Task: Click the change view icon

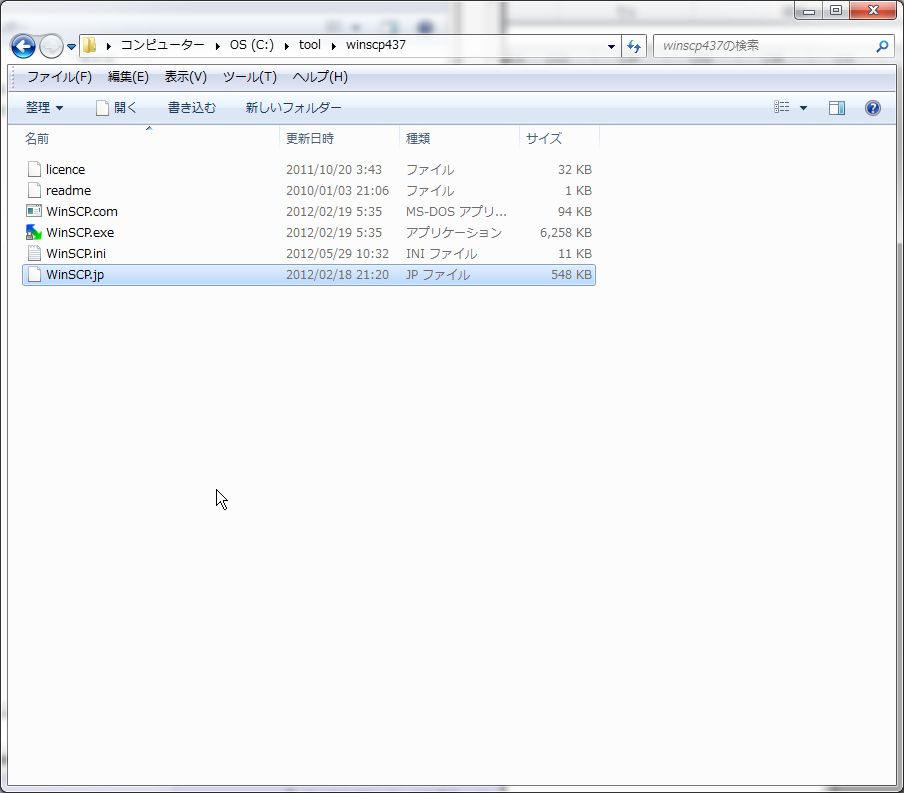Action: point(781,107)
